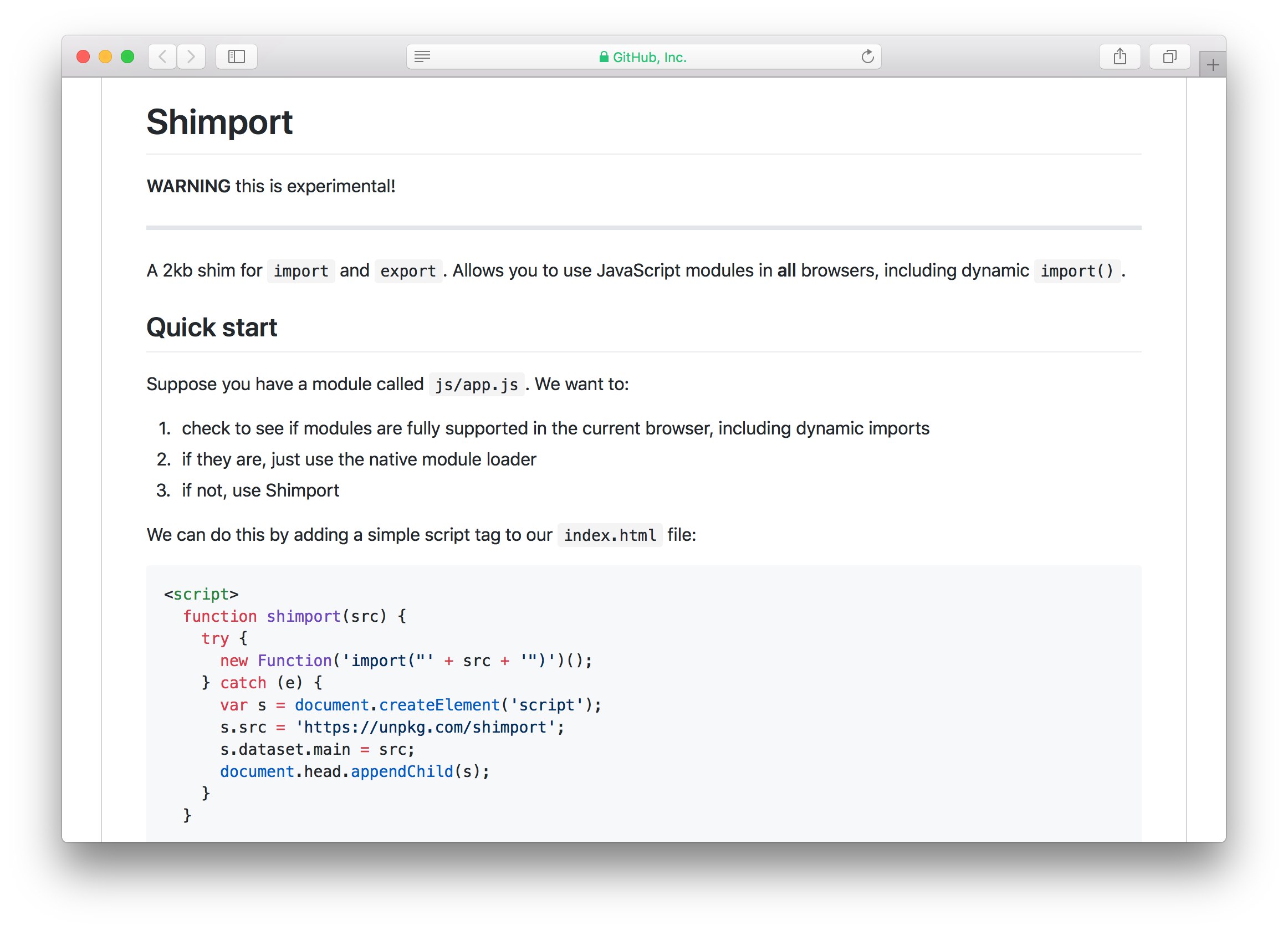This screenshot has width=1288, height=931.
Task: Go back with the Safari back arrow
Action: pos(162,57)
